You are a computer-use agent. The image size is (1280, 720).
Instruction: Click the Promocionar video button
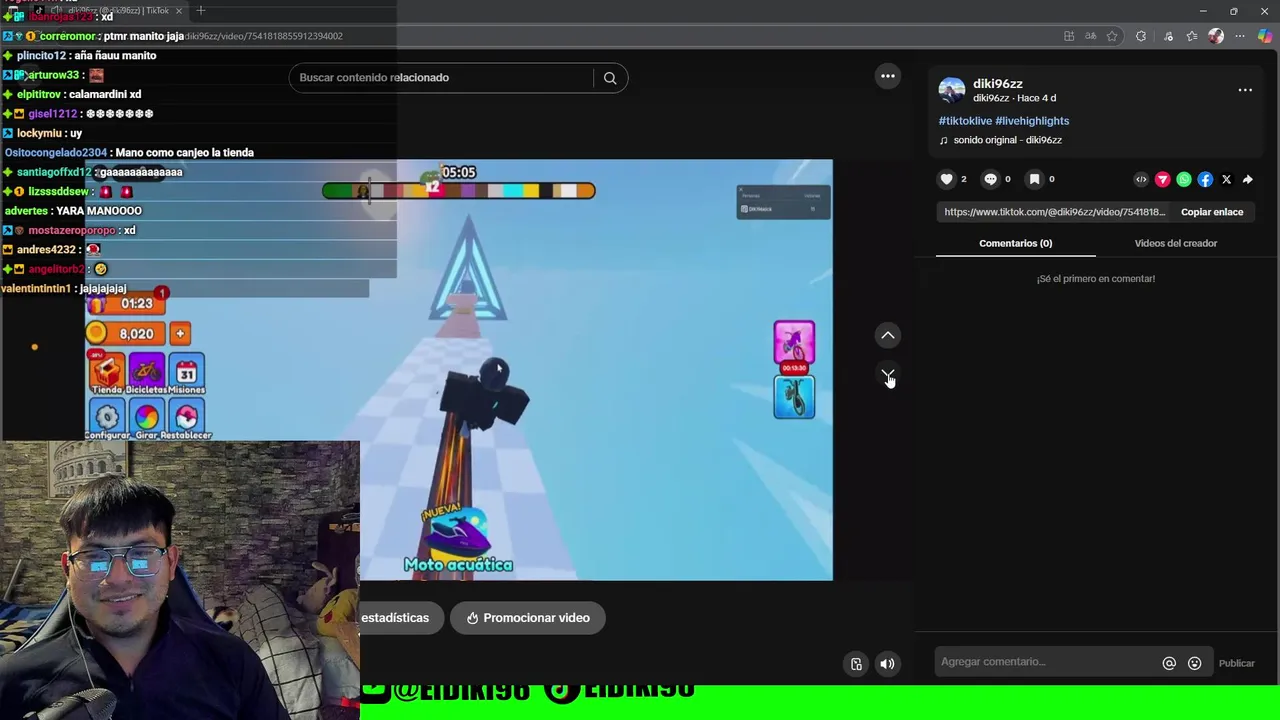pos(527,618)
